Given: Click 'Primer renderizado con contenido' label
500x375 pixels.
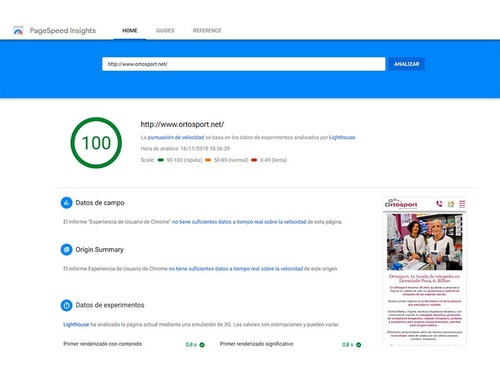Looking at the screenshot, I should pyautogui.click(x=103, y=344).
